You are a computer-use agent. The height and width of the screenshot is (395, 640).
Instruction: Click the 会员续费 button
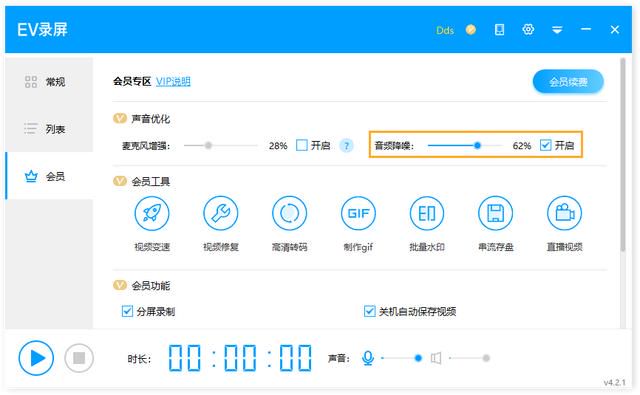click(x=568, y=82)
